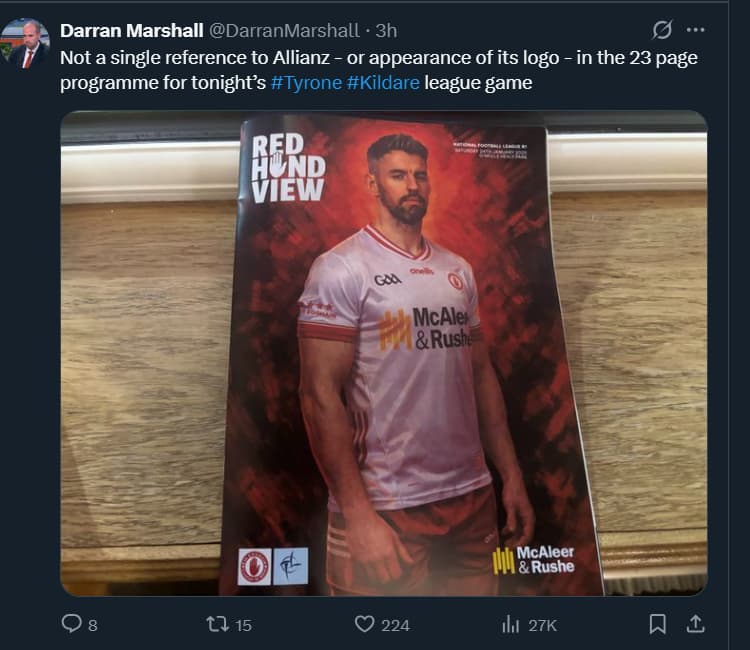Click the 27K views count
Image resolution: width=750 pixels, height=650 pixels.
coord(543,626)
